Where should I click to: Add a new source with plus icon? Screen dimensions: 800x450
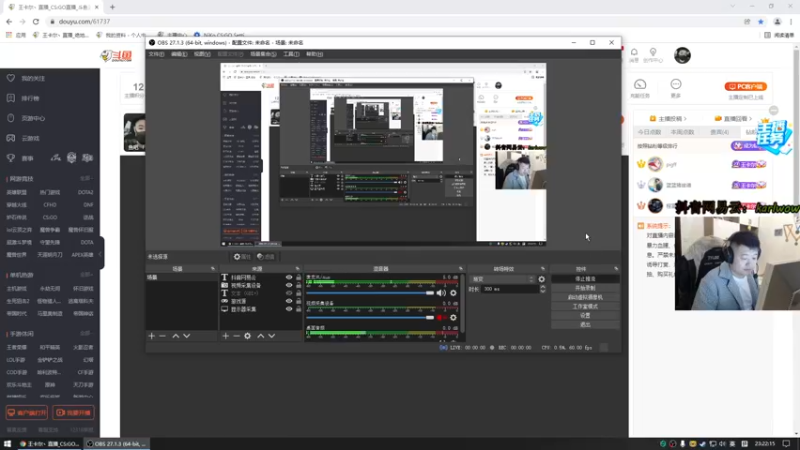(x=226, y=336)
